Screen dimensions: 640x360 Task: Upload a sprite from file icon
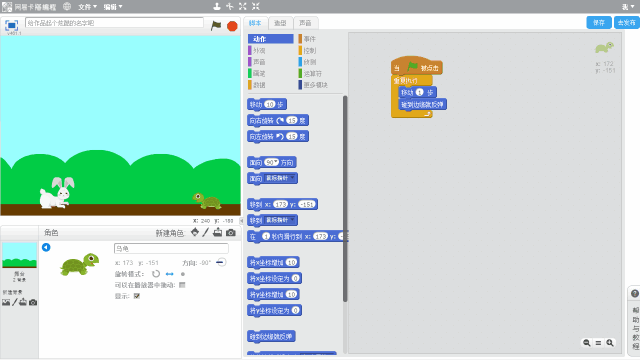tap(218, 232)
